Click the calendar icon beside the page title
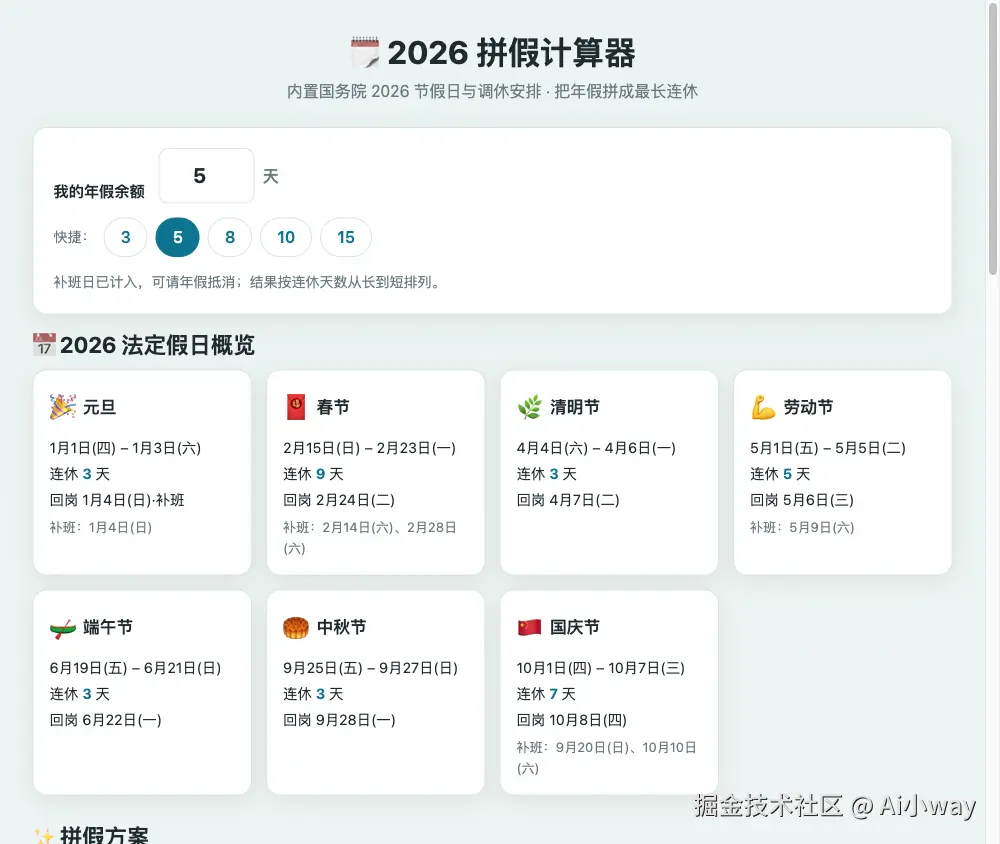Image resolution: width=1000 pixels, height=844 pixels. click(365, 52)
